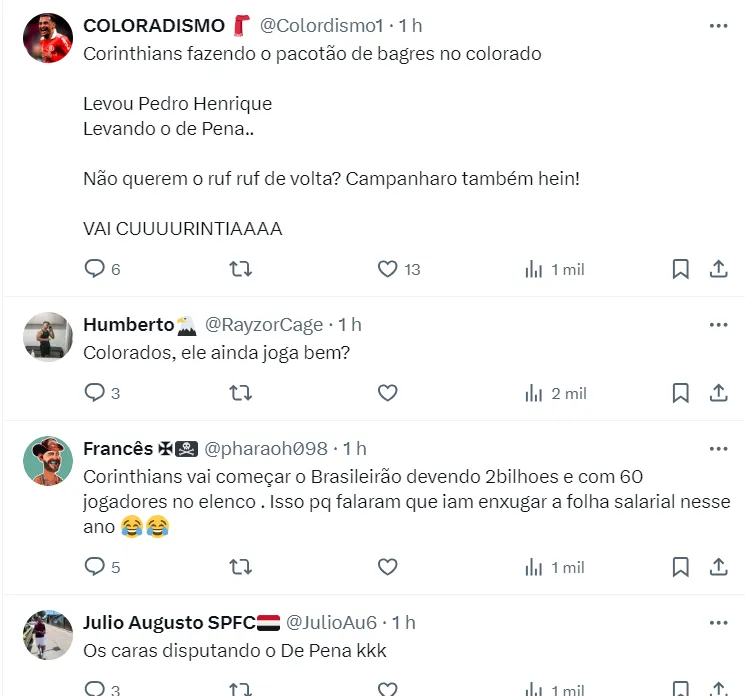
Task: Repost COLORADISMO's tweet about Corinthians
Action: [x=240, y=269]
